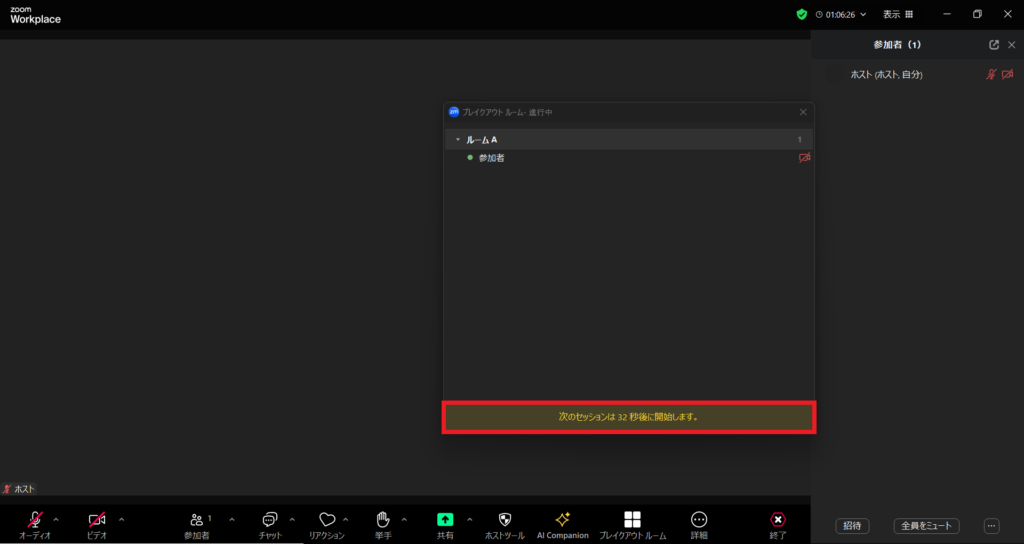Start screen sharing with the green 共有 icon
The image size is (1024, 544).
click(x=445, y=520)
